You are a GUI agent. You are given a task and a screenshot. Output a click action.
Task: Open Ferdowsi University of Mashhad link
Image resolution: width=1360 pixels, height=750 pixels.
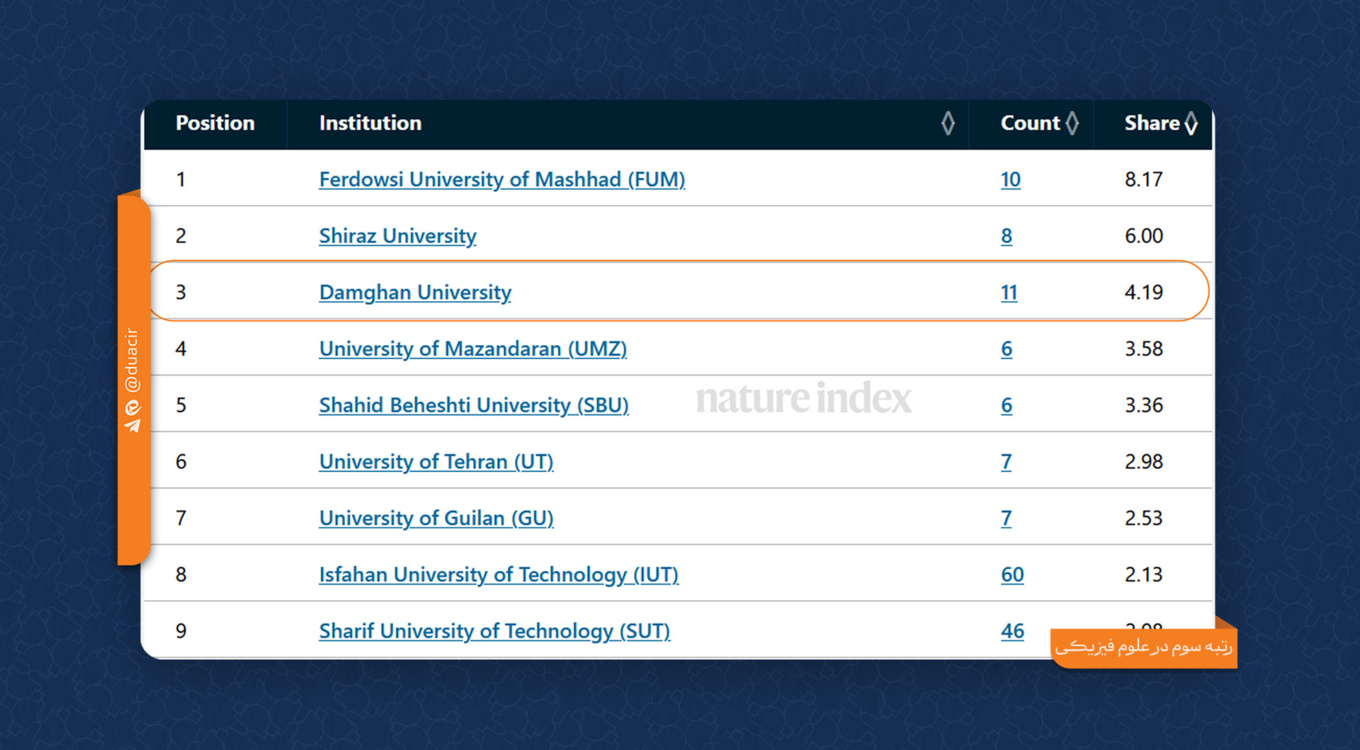pyautogui.click(x=501, y=180)
